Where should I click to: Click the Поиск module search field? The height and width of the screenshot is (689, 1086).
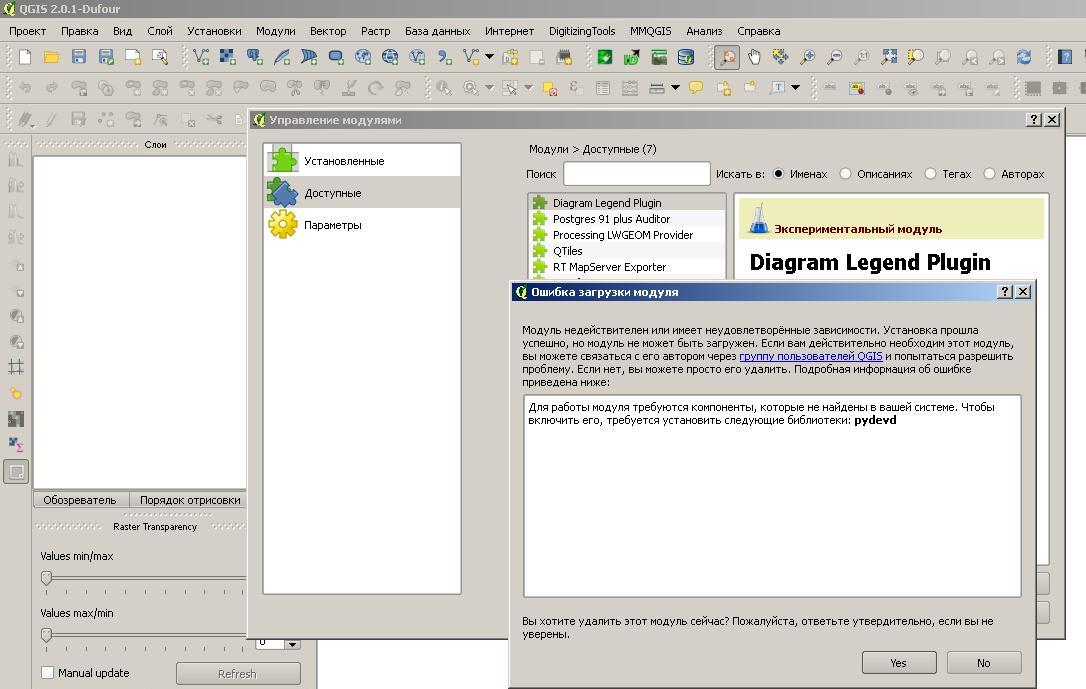pyautogui.click(x=636, y=174)
